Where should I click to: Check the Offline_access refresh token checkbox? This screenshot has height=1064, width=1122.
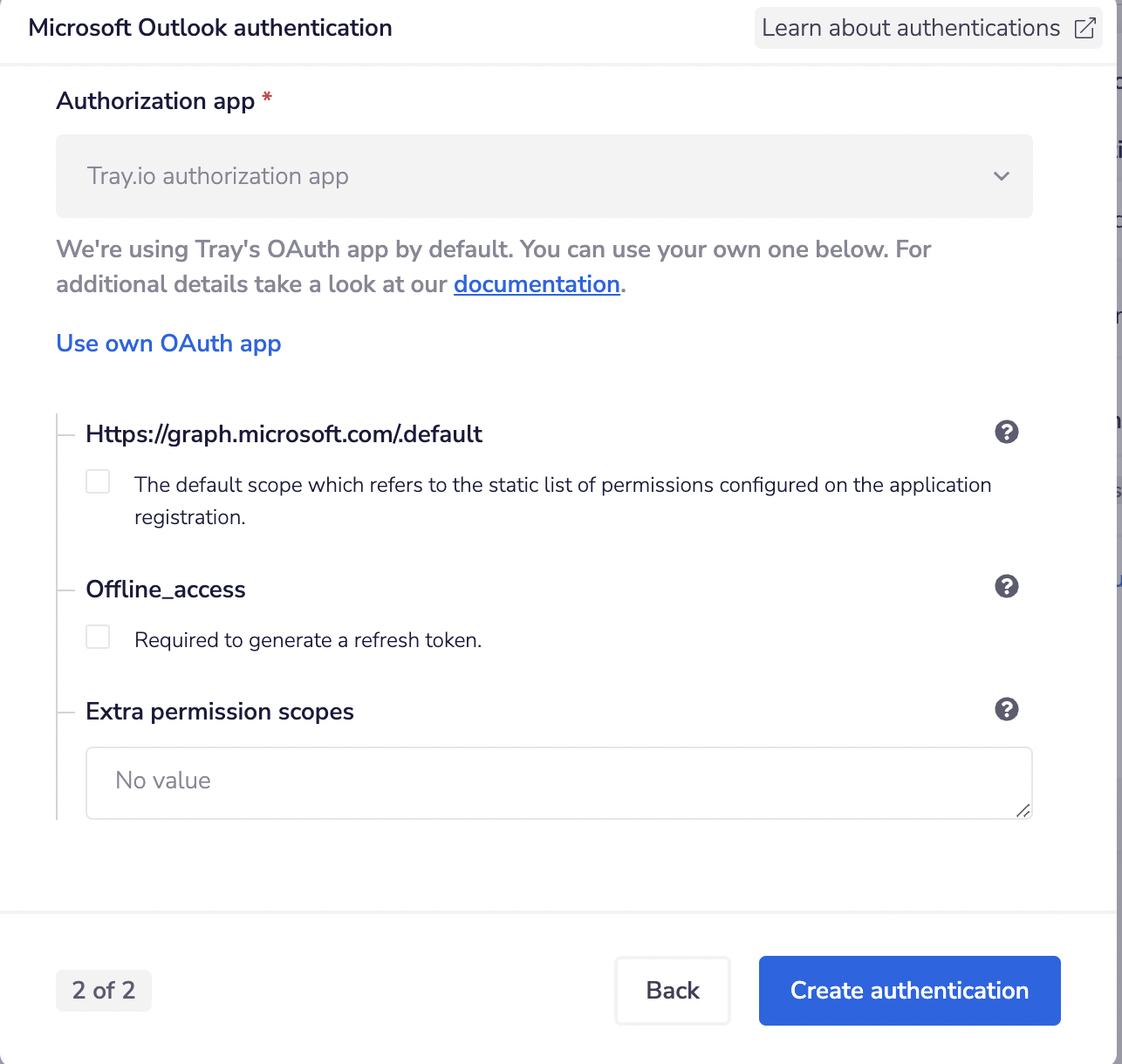97,636
